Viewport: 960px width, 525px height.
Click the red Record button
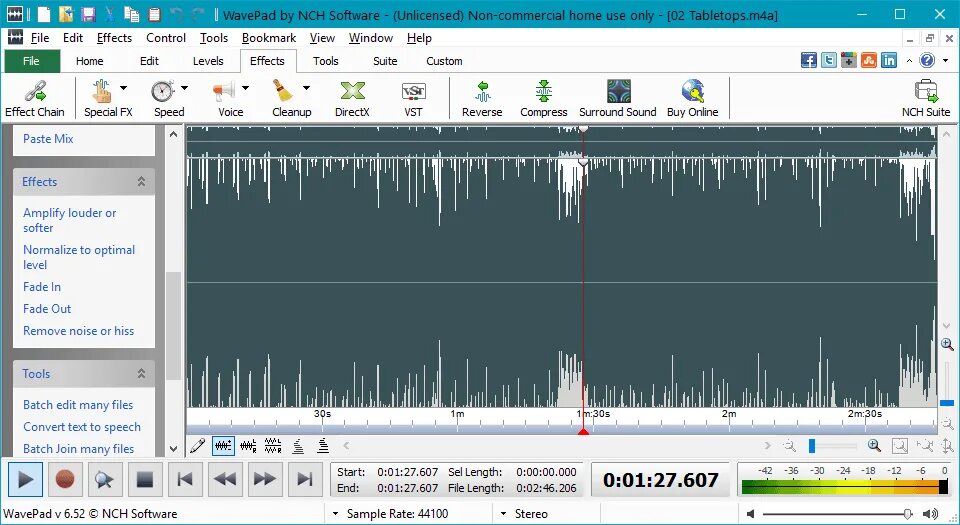point(64,479)
